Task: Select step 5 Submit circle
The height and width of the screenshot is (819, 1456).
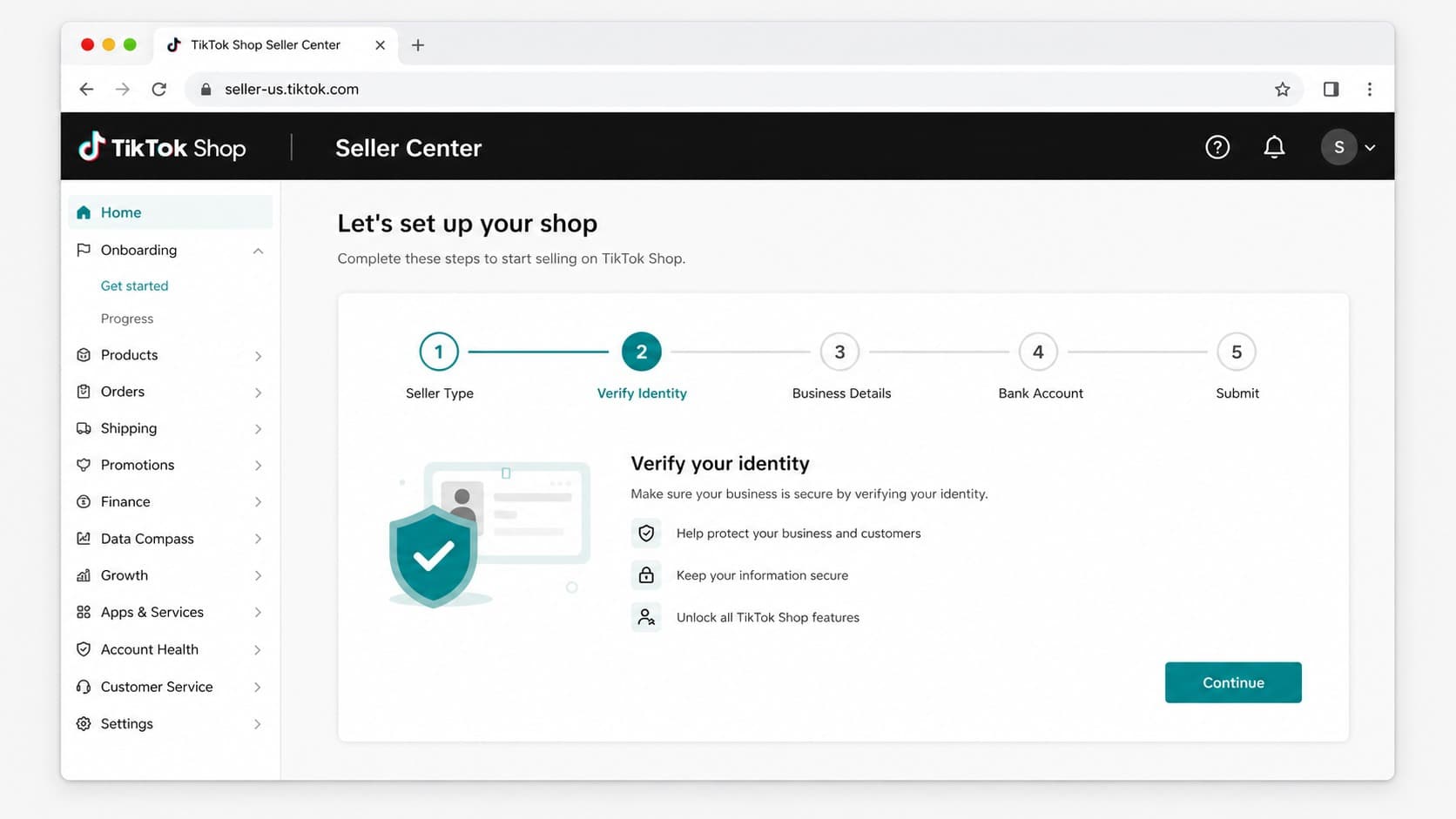Action: (x=1237, y=352)
